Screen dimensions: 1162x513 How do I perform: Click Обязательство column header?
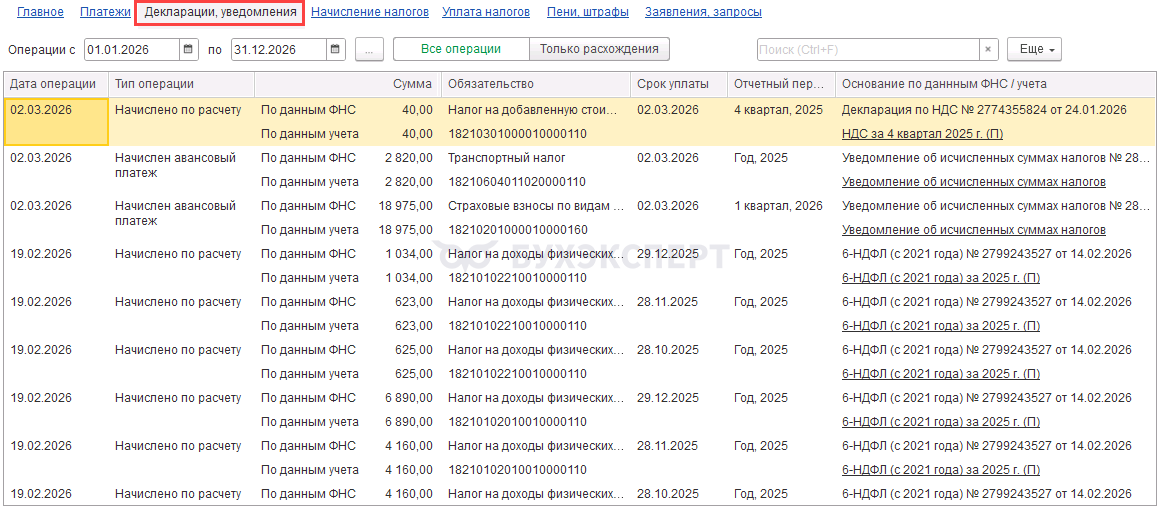[536, 85]
